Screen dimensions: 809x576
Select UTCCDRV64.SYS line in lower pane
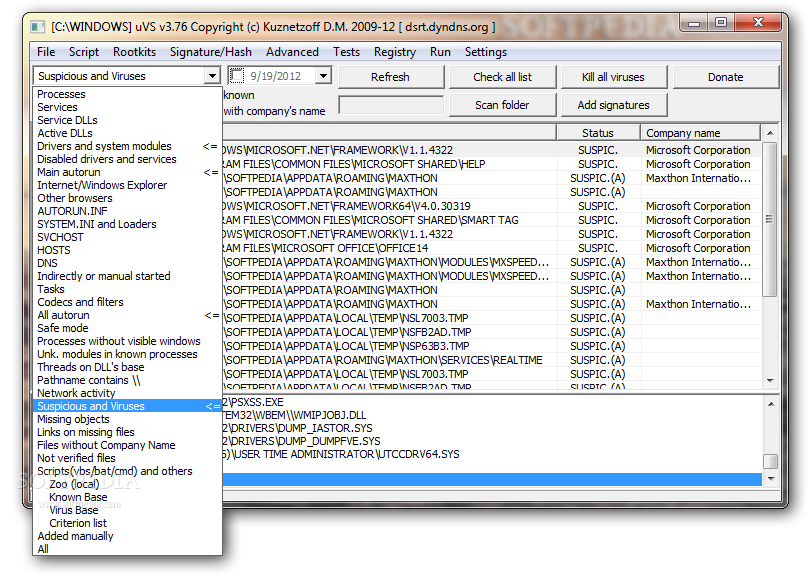click(x=492, y=454)
